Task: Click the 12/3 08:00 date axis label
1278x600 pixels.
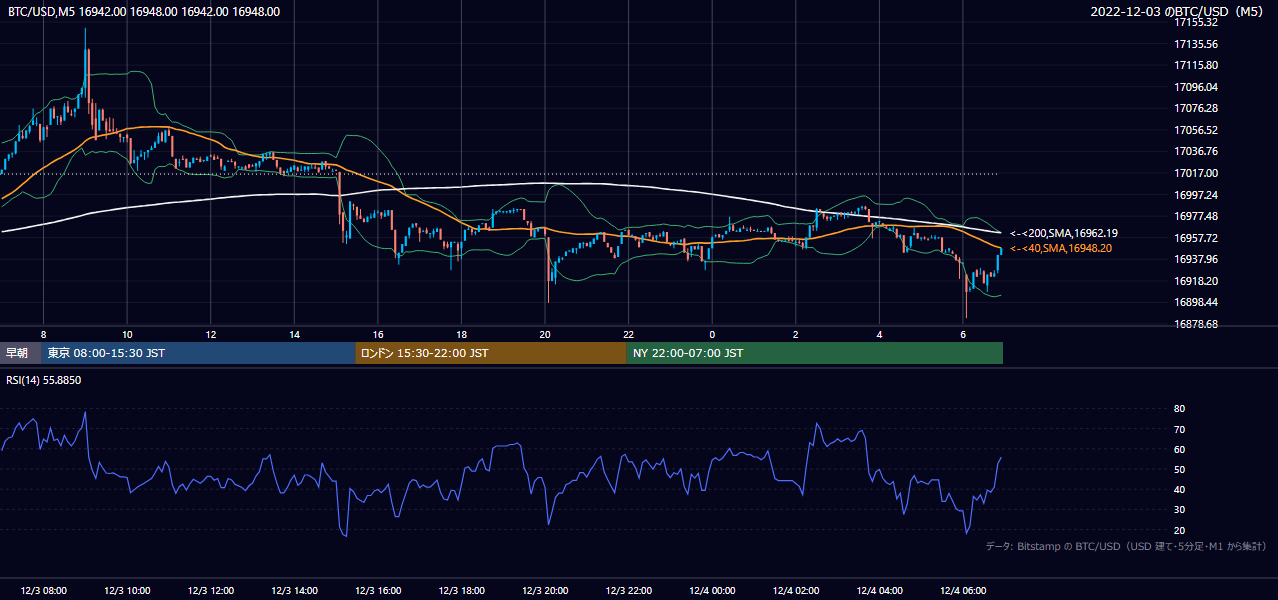Action: click(43, 590)
